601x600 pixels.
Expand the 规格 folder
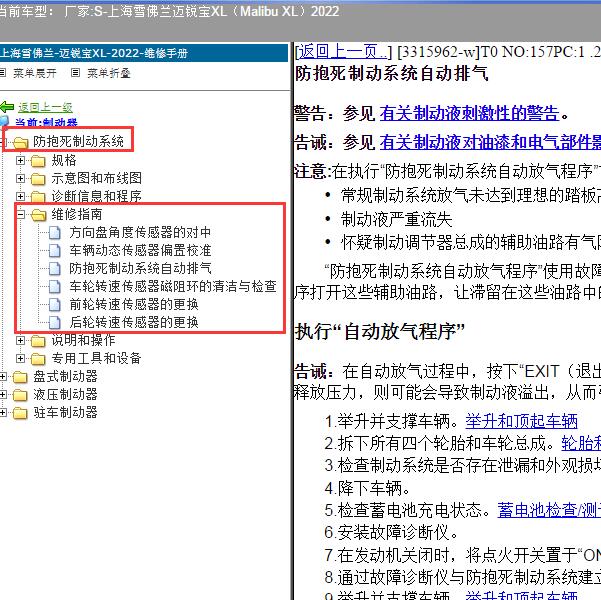(20, 160)
